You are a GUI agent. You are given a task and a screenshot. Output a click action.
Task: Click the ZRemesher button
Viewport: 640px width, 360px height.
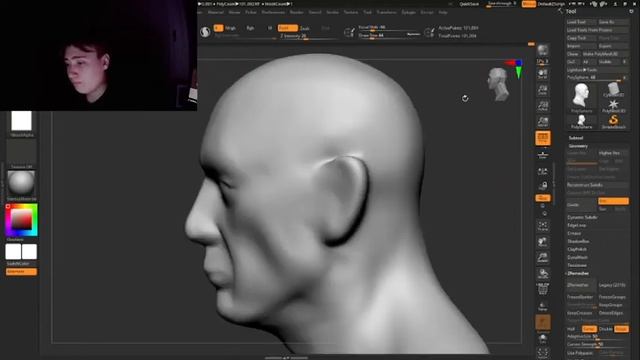tap(581, 285)
